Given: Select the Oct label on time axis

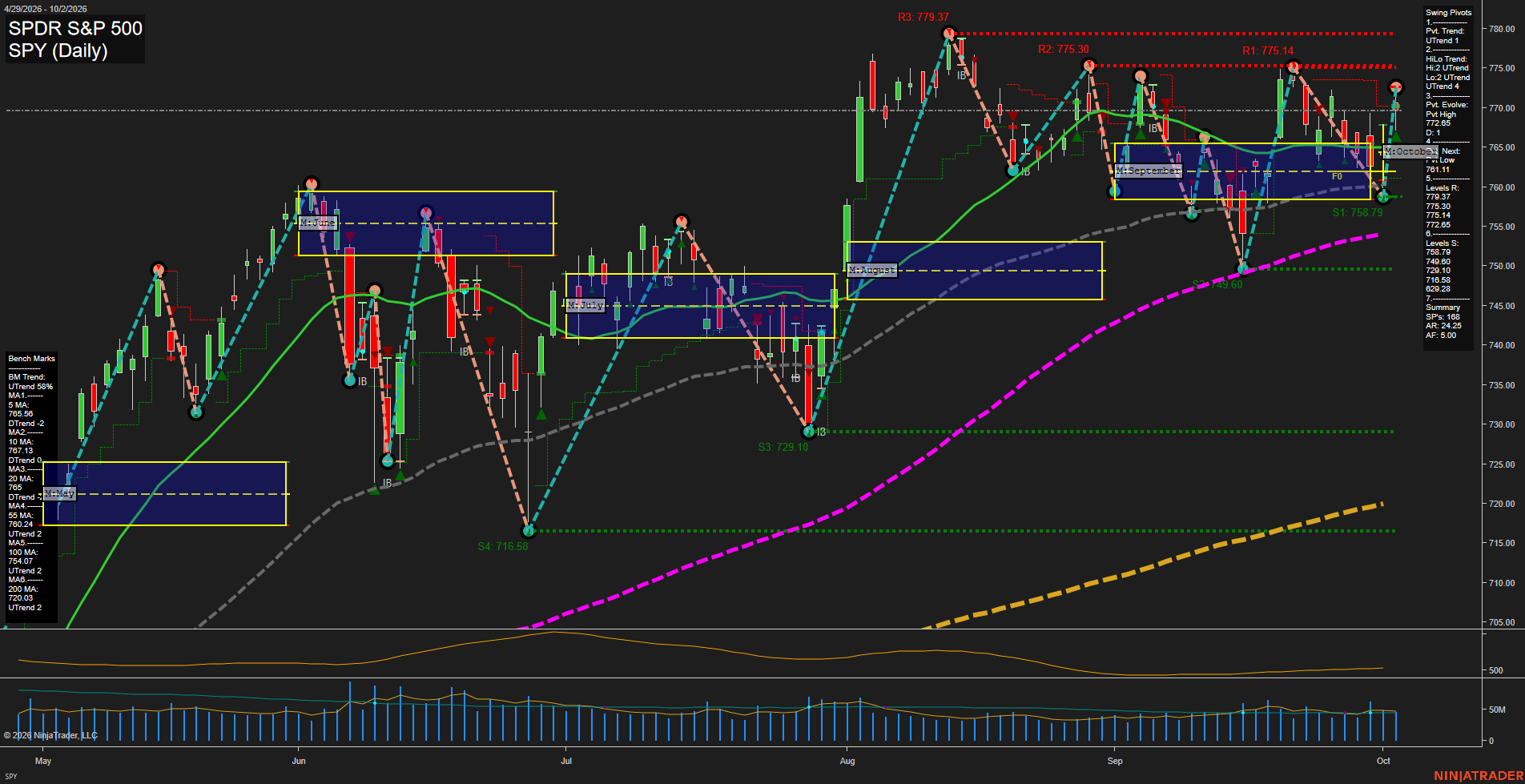Looking at the screenshot, I should point(1383,761).
